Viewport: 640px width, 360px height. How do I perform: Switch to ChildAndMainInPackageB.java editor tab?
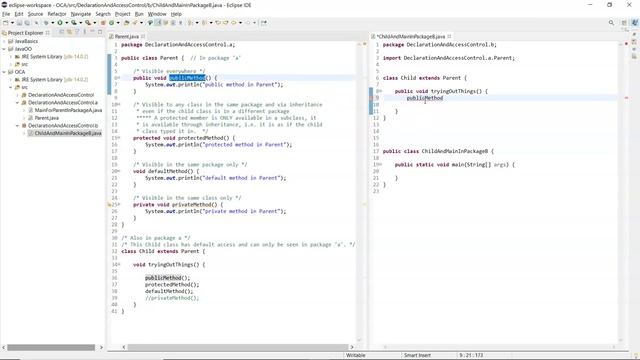coord(411,36)
